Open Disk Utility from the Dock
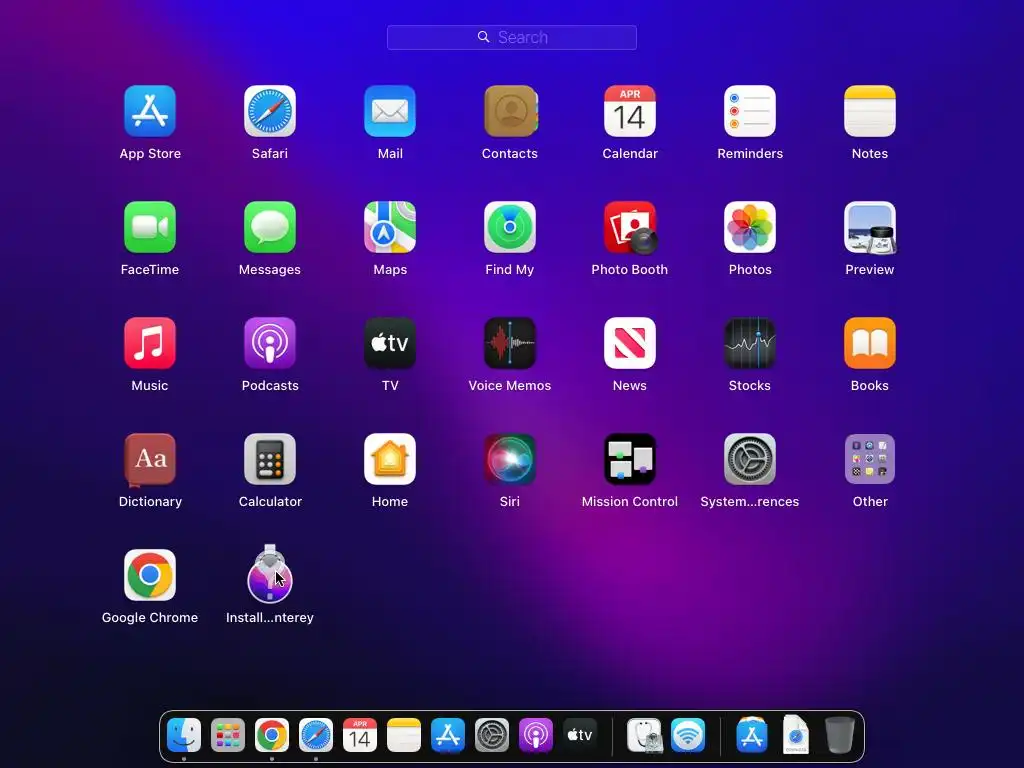Screen dimensions: 1024x768 (x=645, y=735)
